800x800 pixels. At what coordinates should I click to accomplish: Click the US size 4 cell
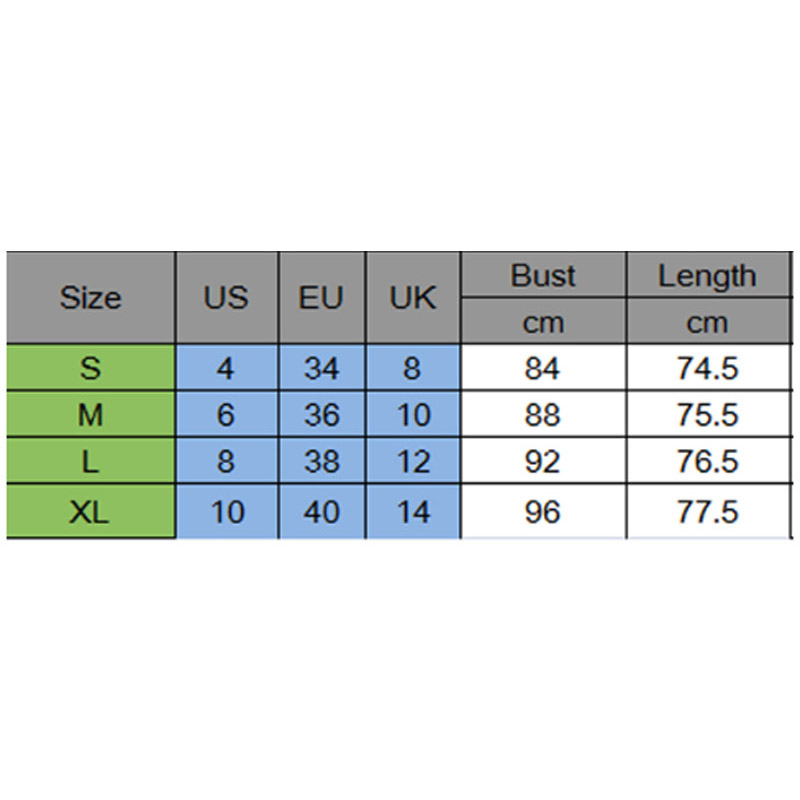(226, 369)
